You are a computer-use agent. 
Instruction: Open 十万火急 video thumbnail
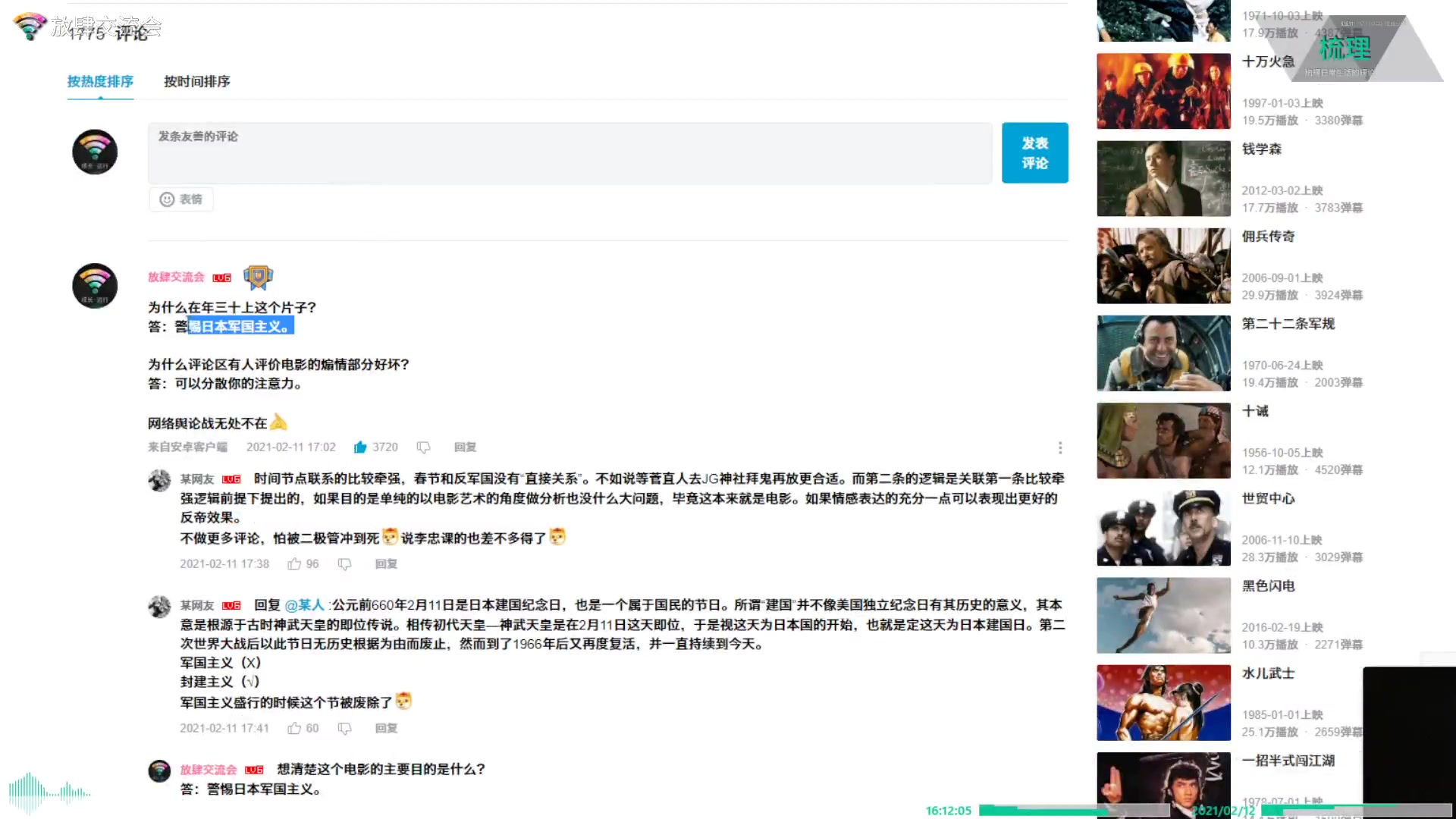tap(1163, 91)
